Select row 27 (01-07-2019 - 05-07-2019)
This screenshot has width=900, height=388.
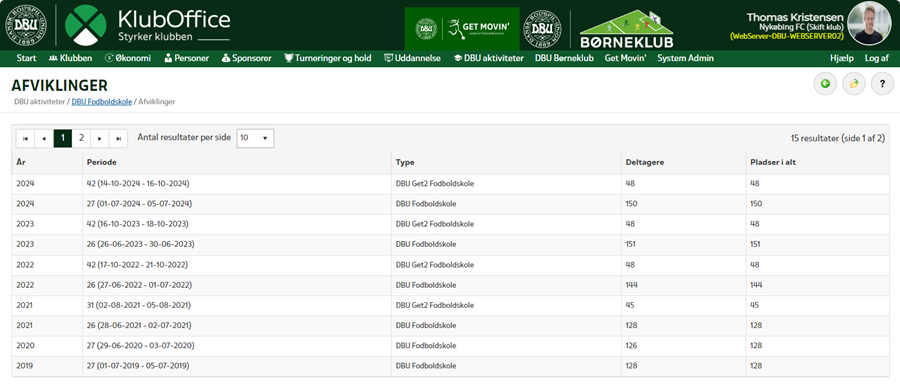coord(450,366)
